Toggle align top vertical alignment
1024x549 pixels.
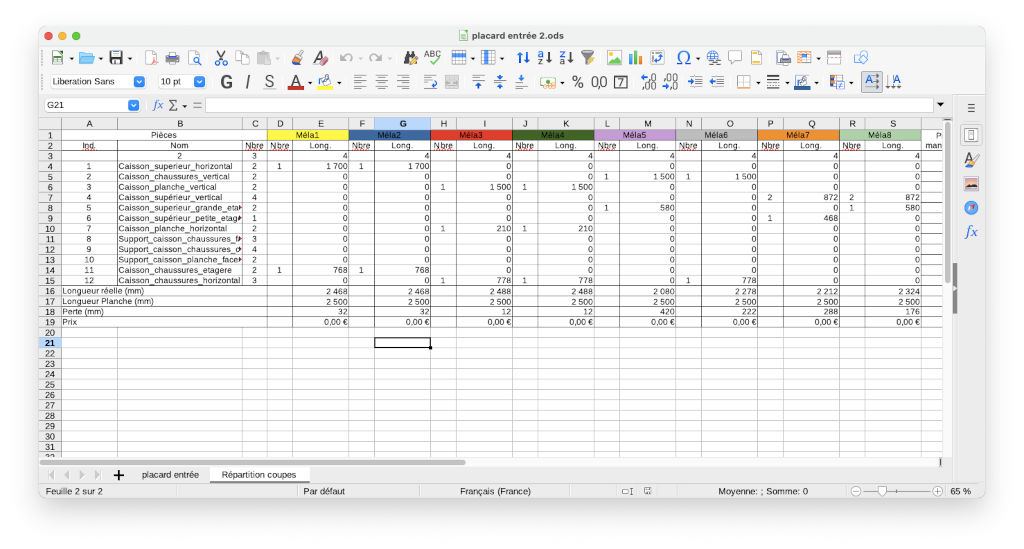[x=478, y=82]
